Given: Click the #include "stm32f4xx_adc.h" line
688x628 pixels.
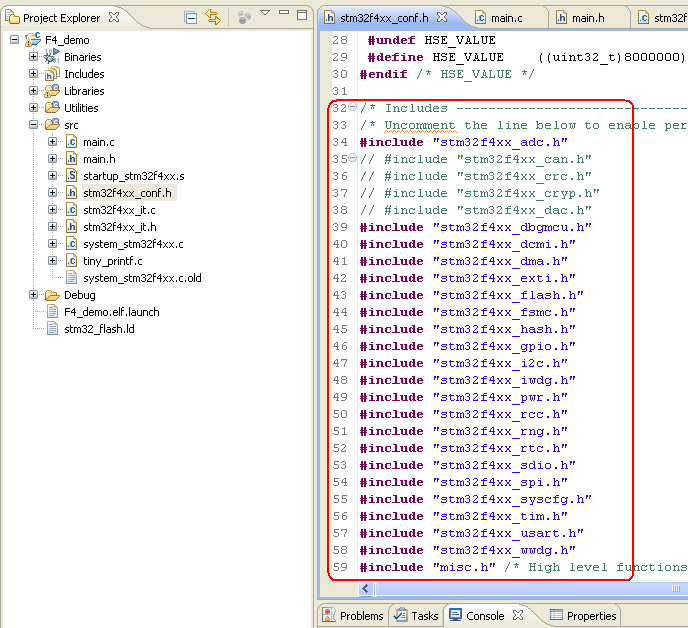Looking at the screenshot, I should 463,142.
